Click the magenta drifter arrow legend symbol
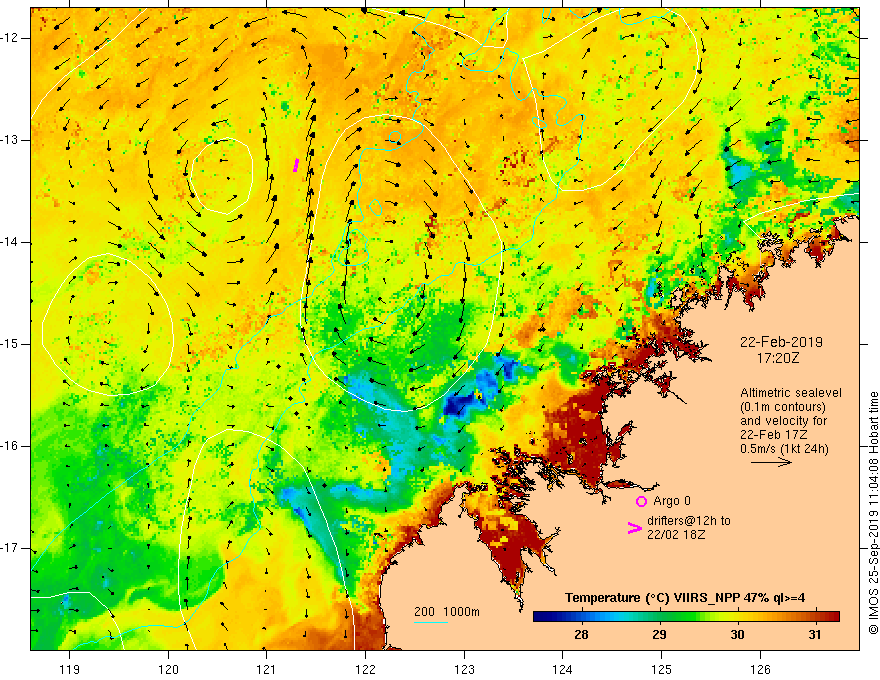 tap(635, 528)
